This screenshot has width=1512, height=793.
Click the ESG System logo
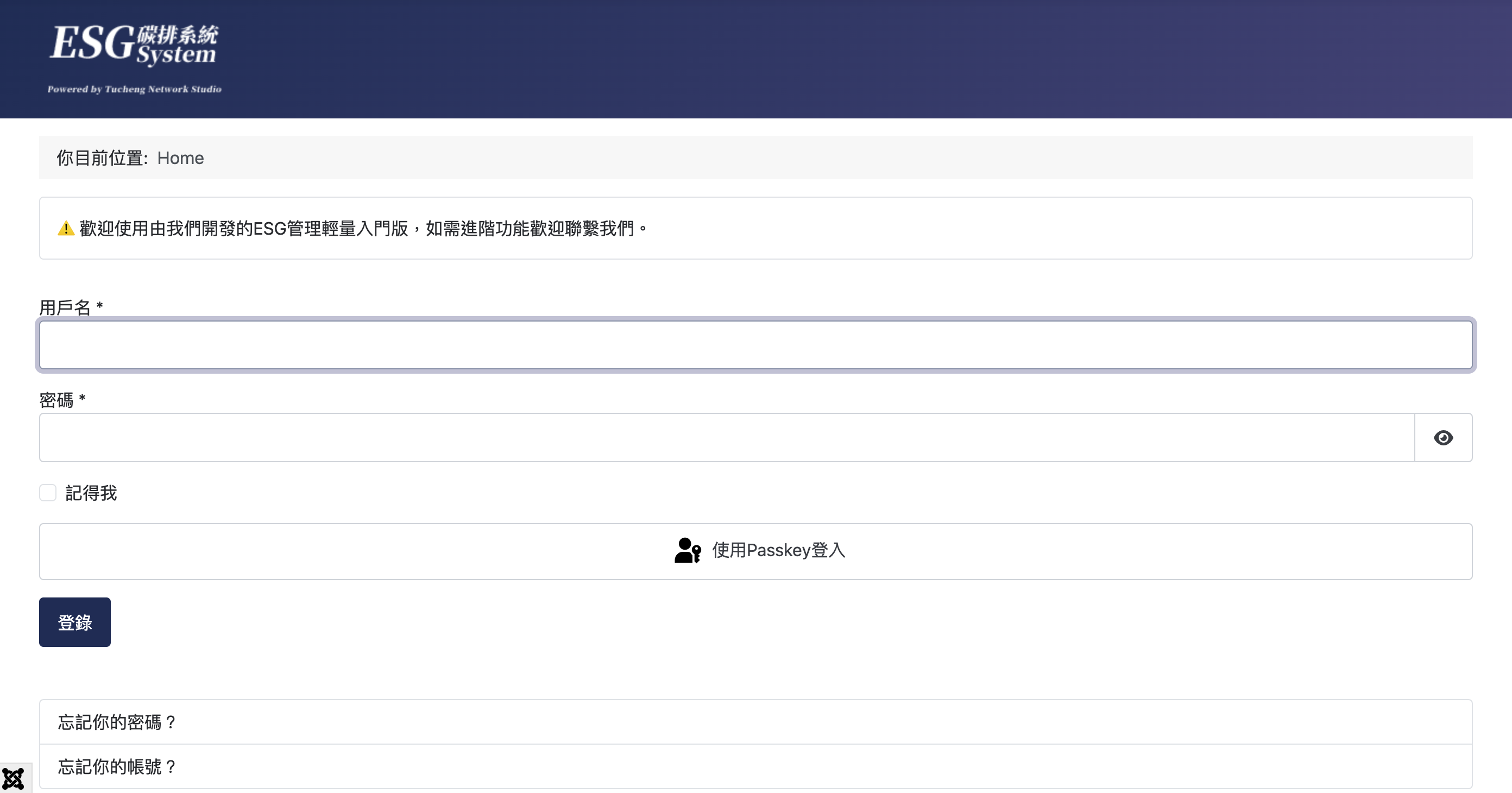point(134,45)
